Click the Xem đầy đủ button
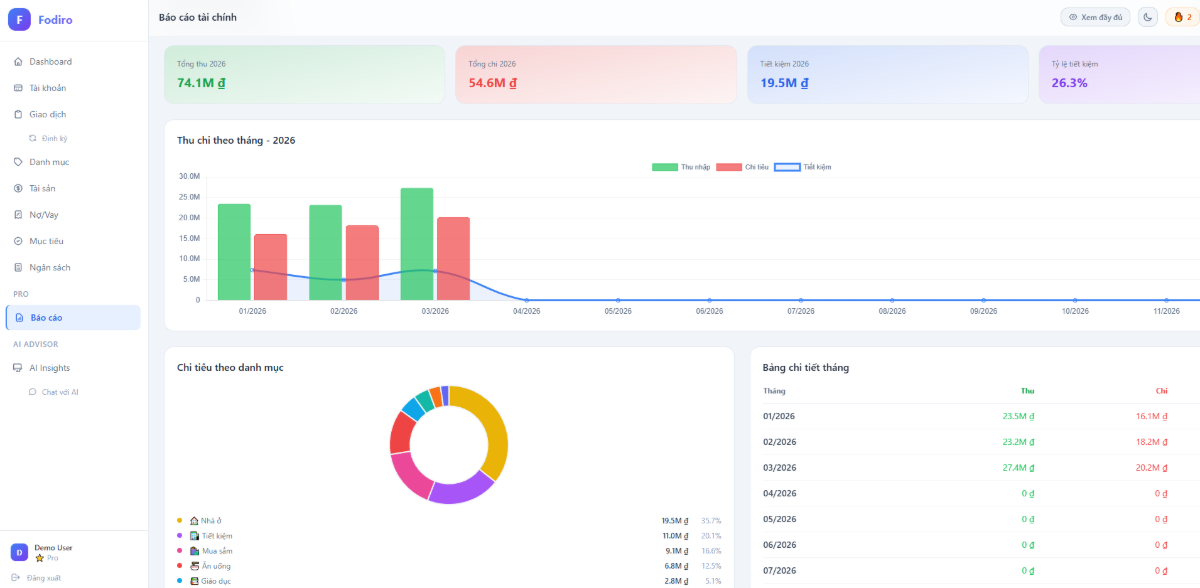The image size is (1200, 588). pos(1095,16)
